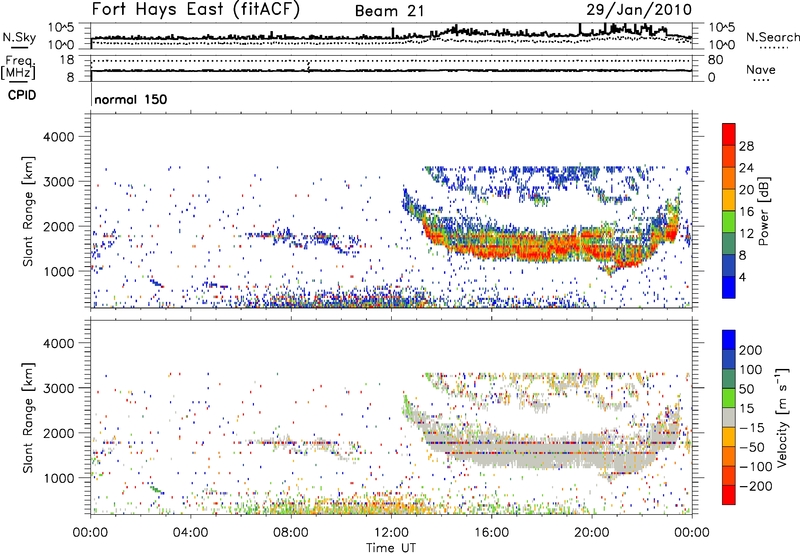
Task: Click the '28' power colorbar tick value
Action: [746, 146]
